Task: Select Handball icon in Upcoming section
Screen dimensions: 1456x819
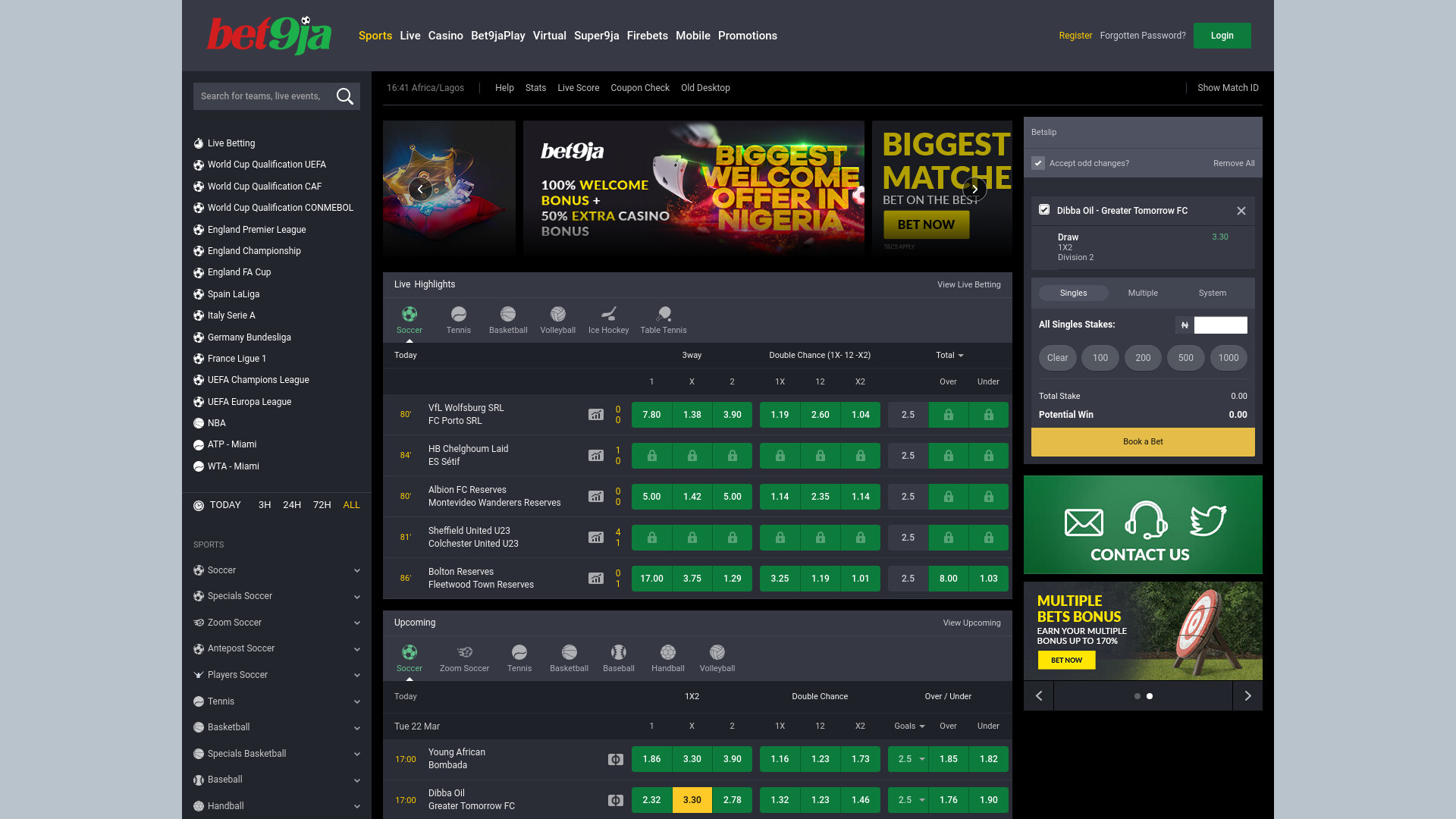Action: (x=668, y=652)
